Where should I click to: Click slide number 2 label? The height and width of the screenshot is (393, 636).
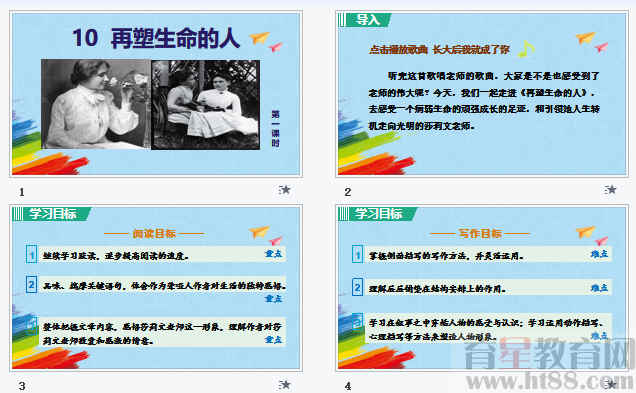[348, 192]
